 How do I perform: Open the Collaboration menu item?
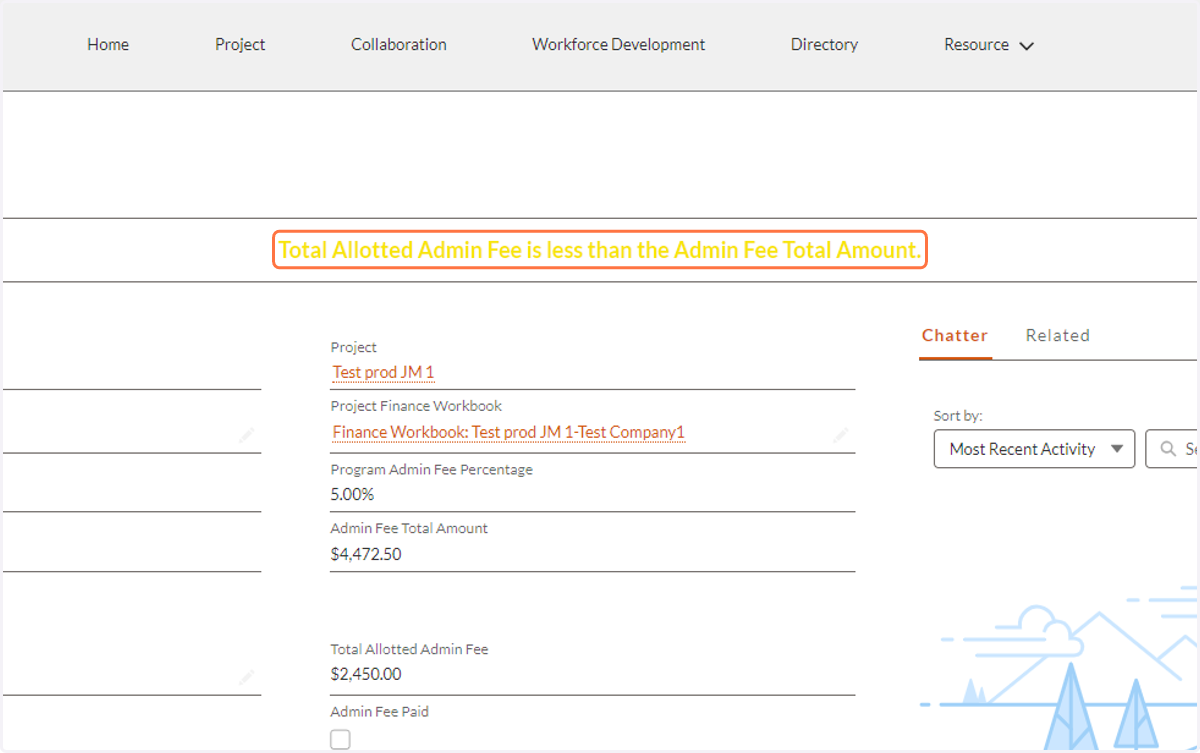pos(399,45)
